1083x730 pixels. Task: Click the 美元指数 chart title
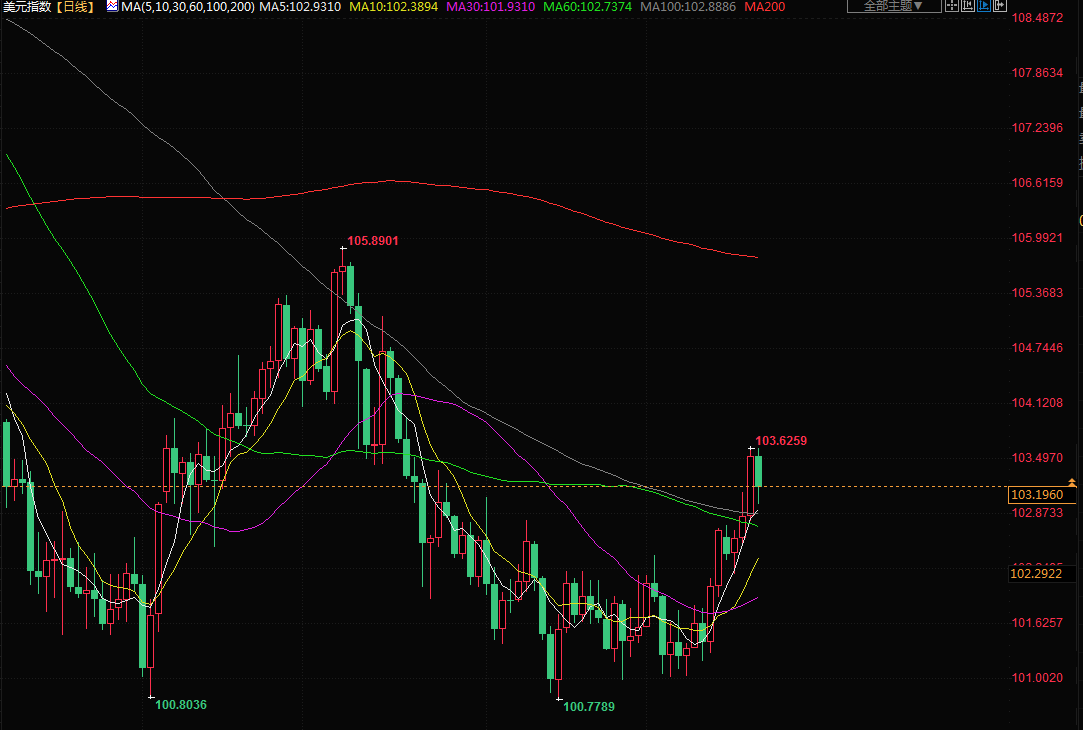click(x=27, y=7)
